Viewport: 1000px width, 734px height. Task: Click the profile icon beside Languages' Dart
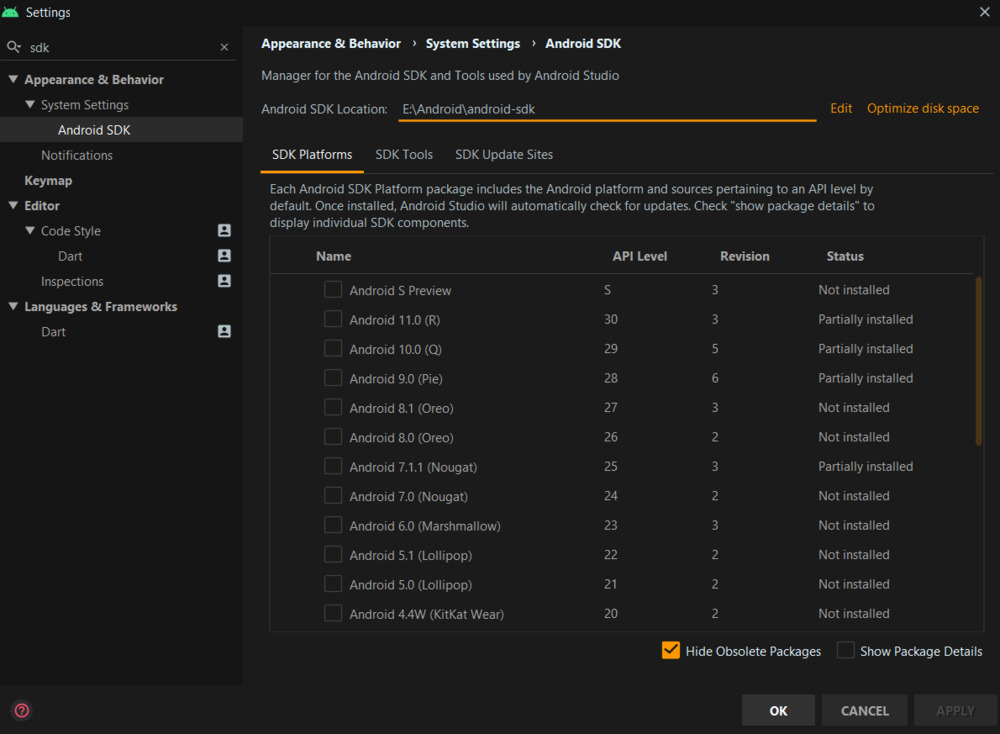point(224,331)
